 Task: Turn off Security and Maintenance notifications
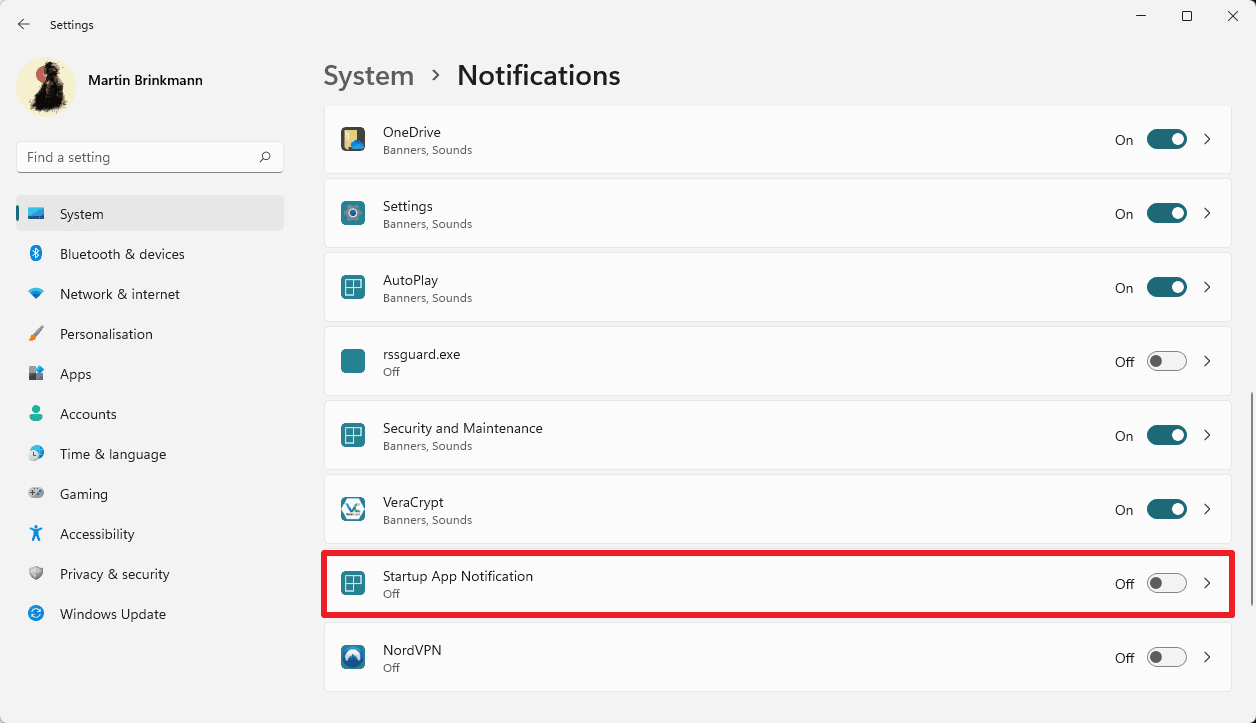click(x=1166, y=435)
